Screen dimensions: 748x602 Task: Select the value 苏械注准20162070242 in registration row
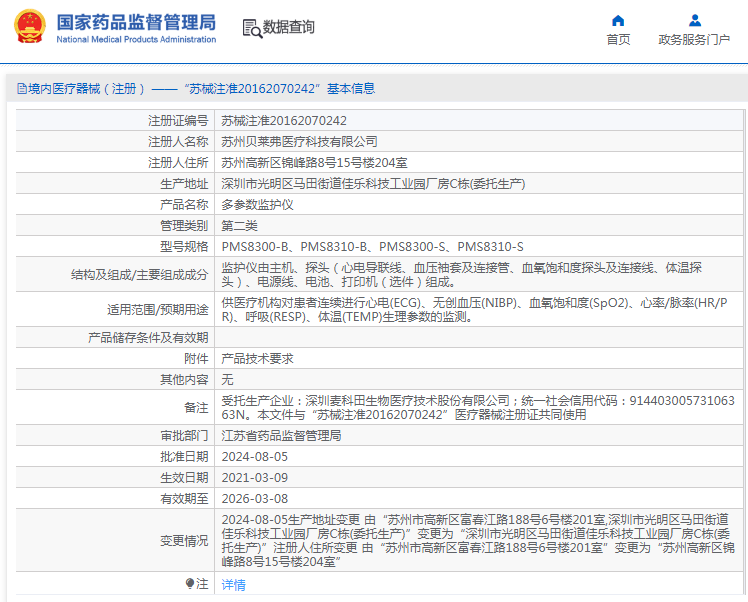click(x=284, y=121)
